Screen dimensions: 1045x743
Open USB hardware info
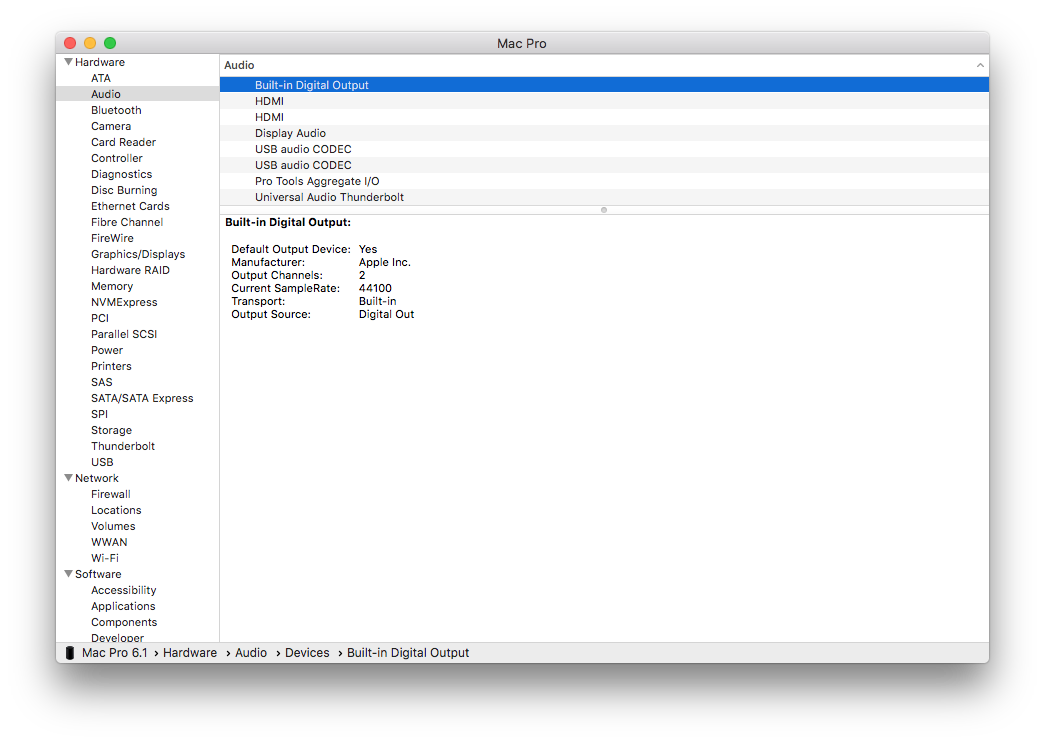(x=102, y=462)
